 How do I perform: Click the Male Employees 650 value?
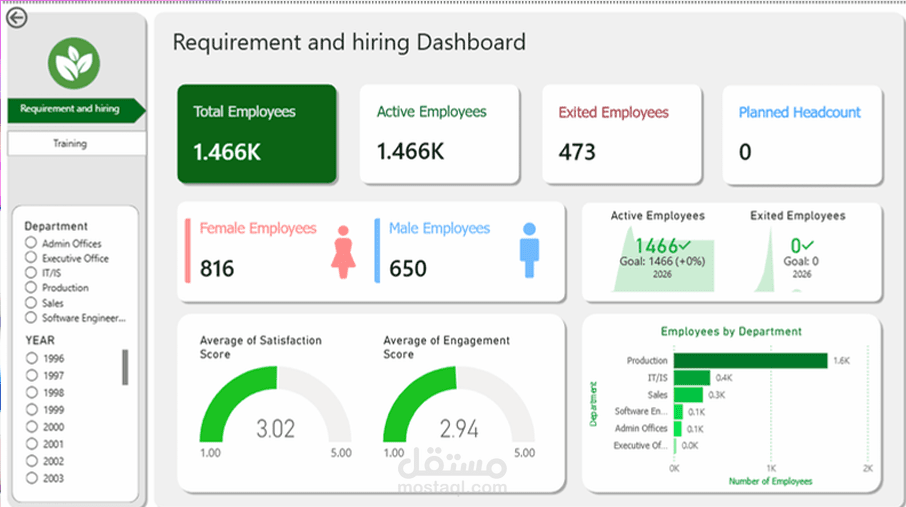click(408, 269)
